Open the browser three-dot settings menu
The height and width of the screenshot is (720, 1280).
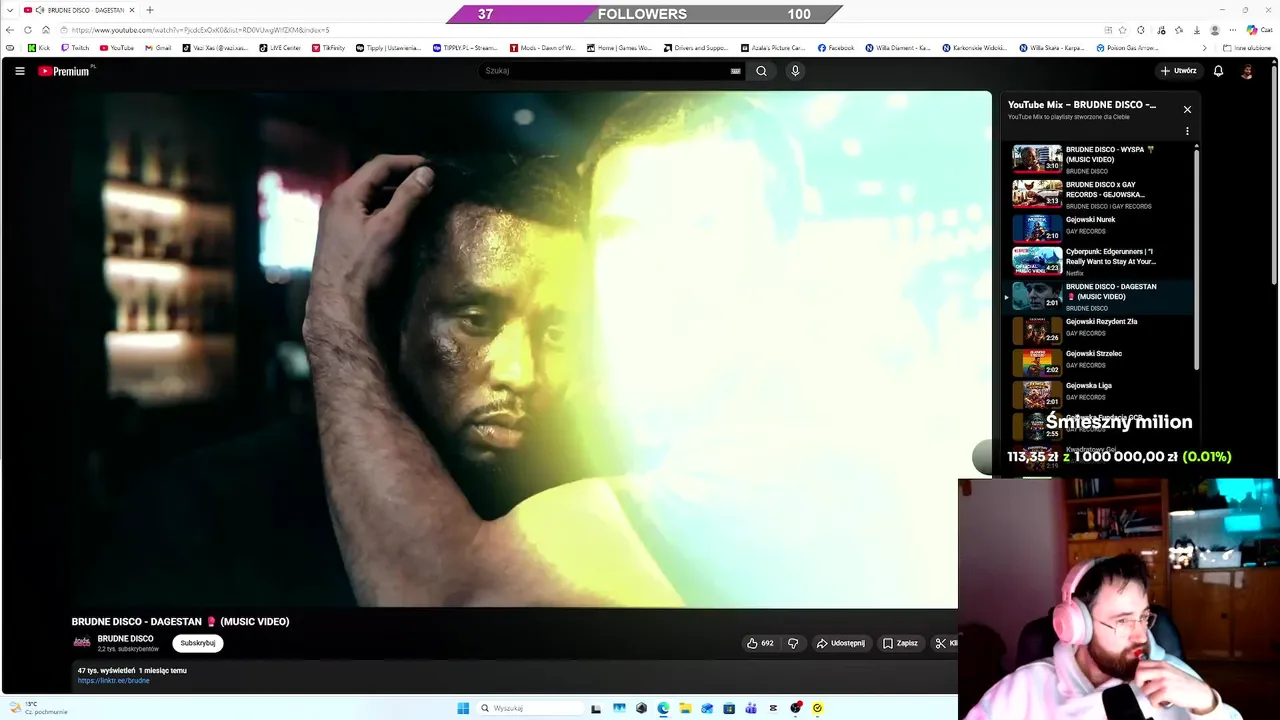1233,30
